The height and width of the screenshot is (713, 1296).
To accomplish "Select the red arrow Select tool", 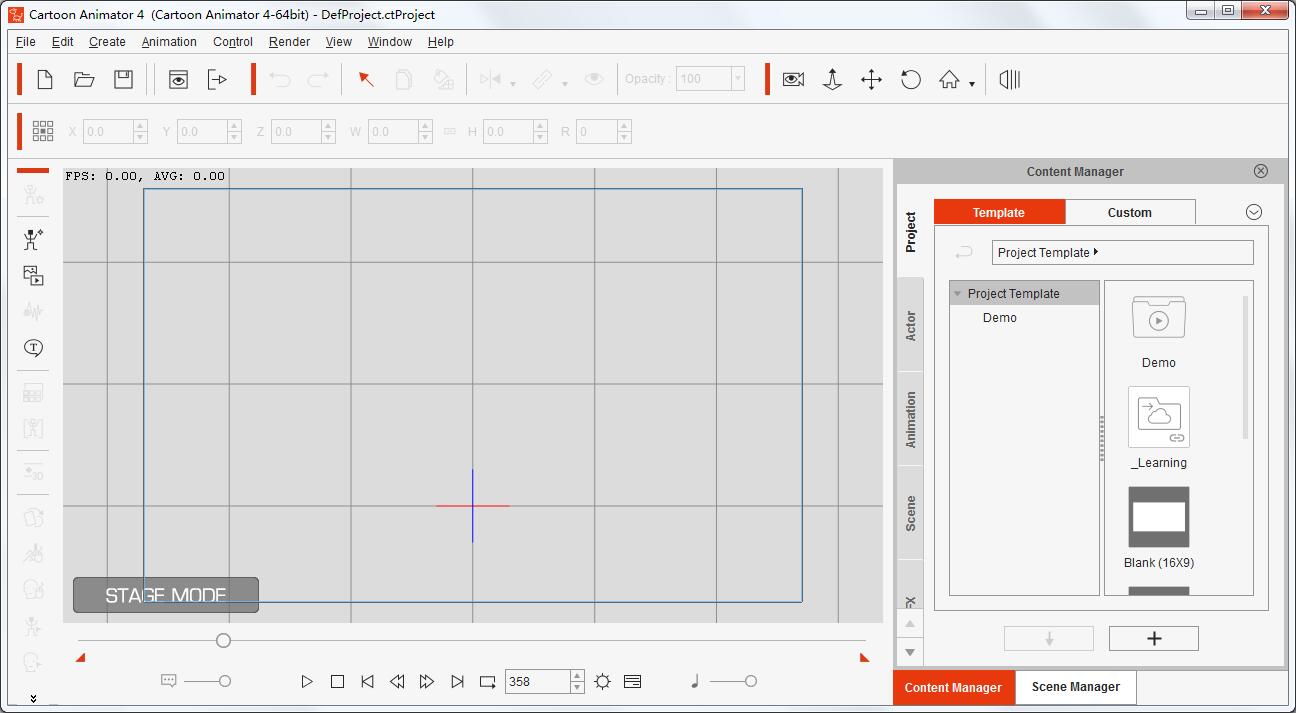I will 366,80.
